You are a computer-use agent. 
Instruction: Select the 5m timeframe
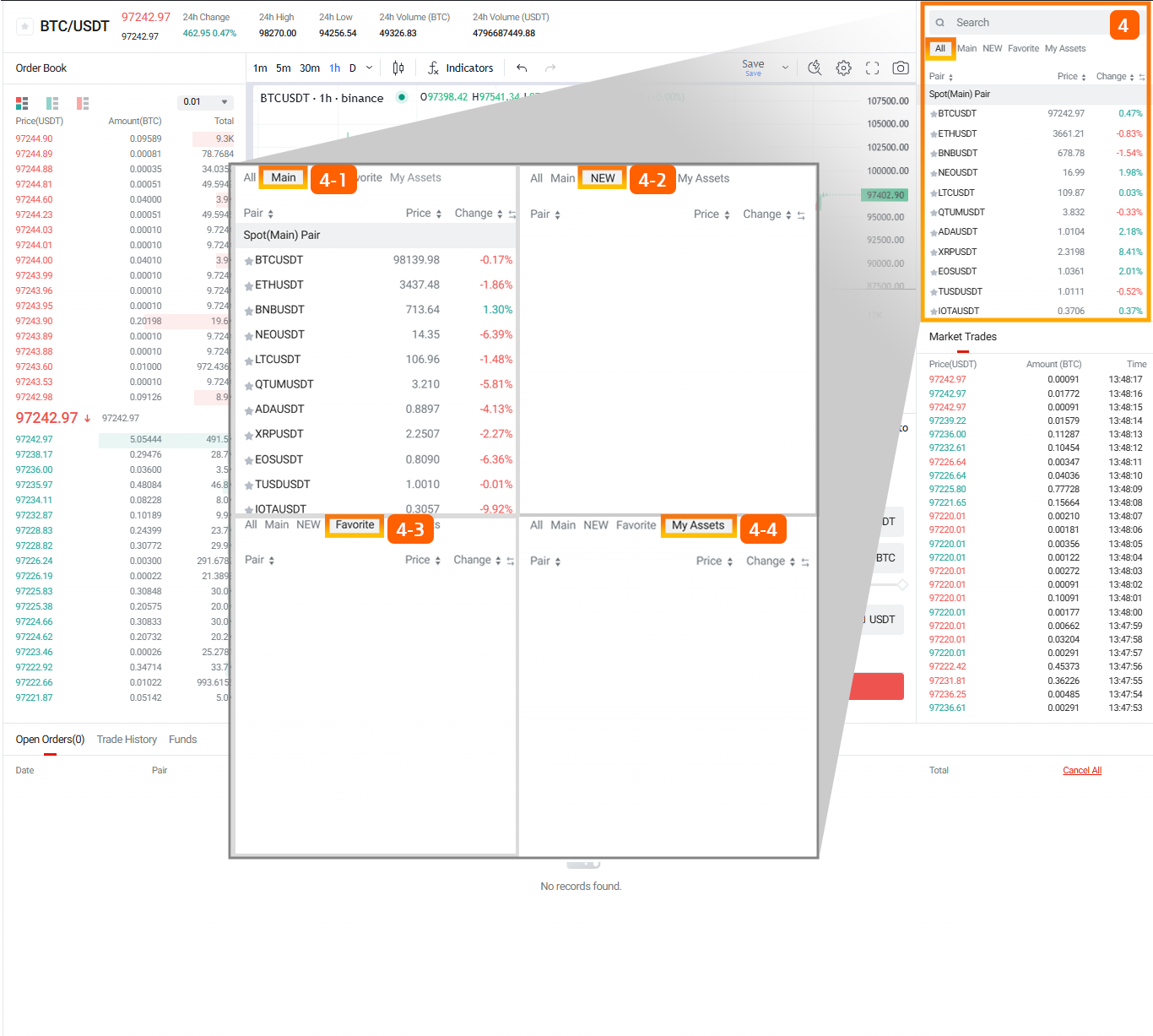pyautogui.click(x=283, y=68)
